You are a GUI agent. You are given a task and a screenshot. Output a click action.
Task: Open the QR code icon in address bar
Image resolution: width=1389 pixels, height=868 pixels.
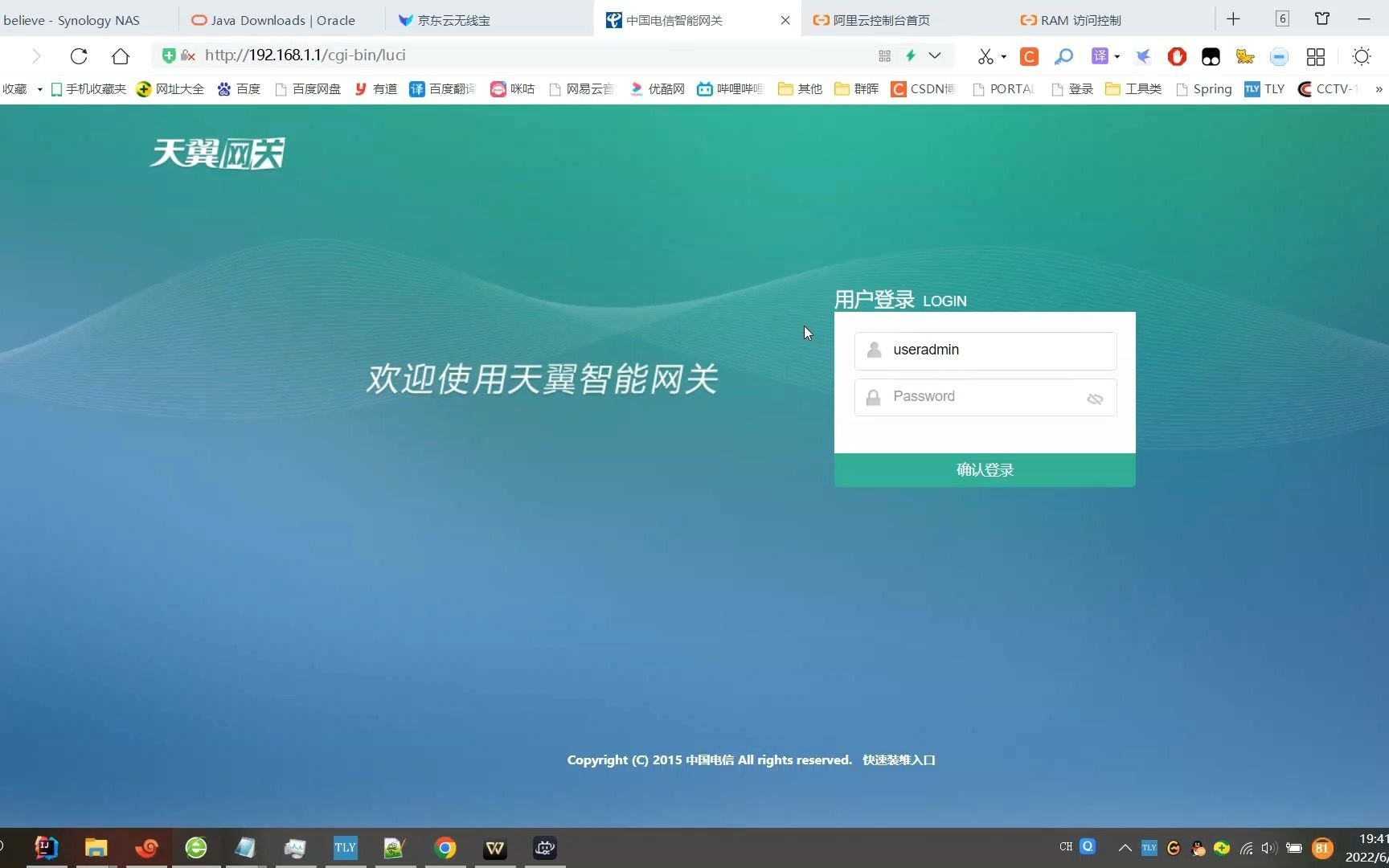(884, 55)
